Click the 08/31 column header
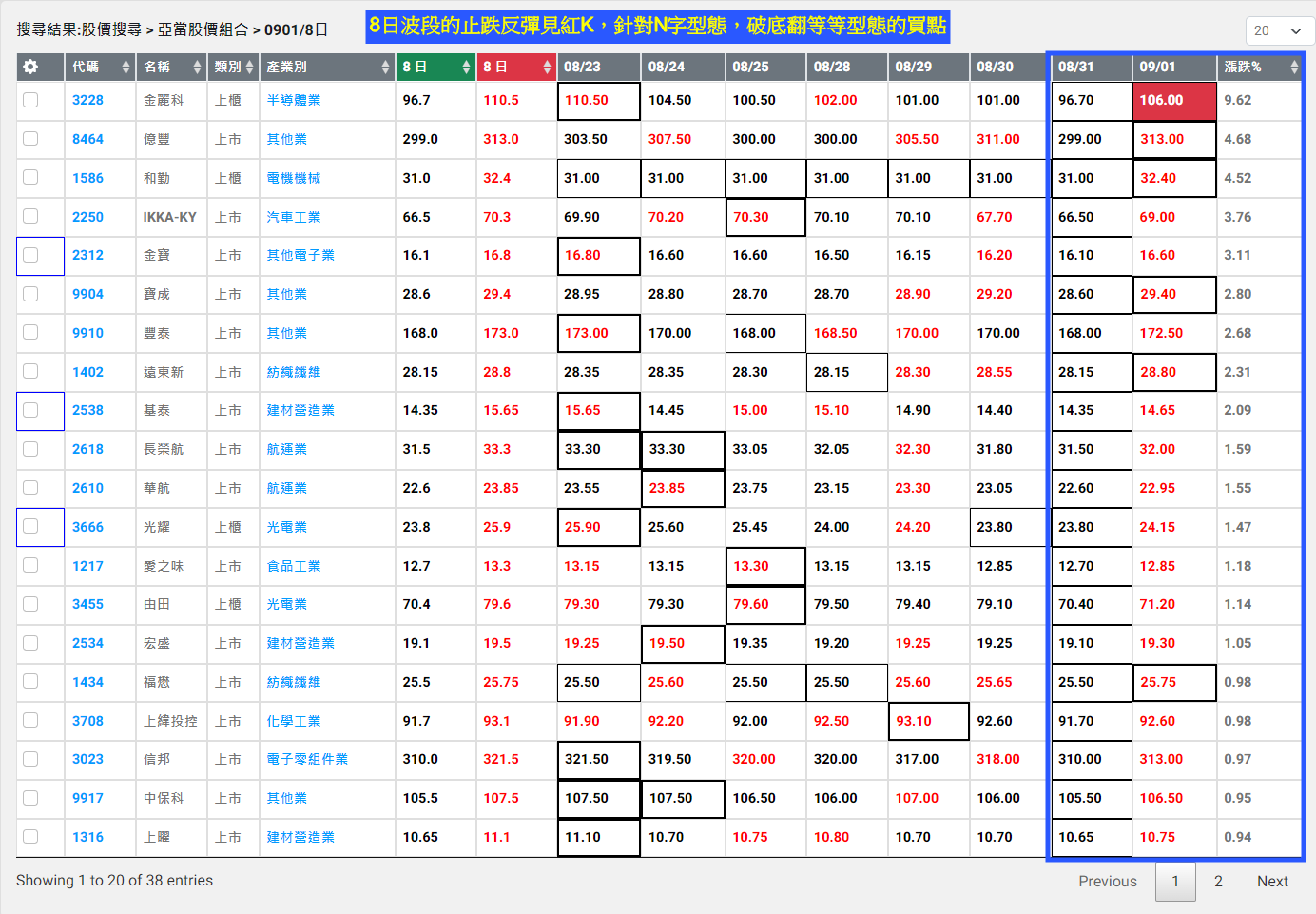The image size is (1316, 914). (x=1092, y=67)
